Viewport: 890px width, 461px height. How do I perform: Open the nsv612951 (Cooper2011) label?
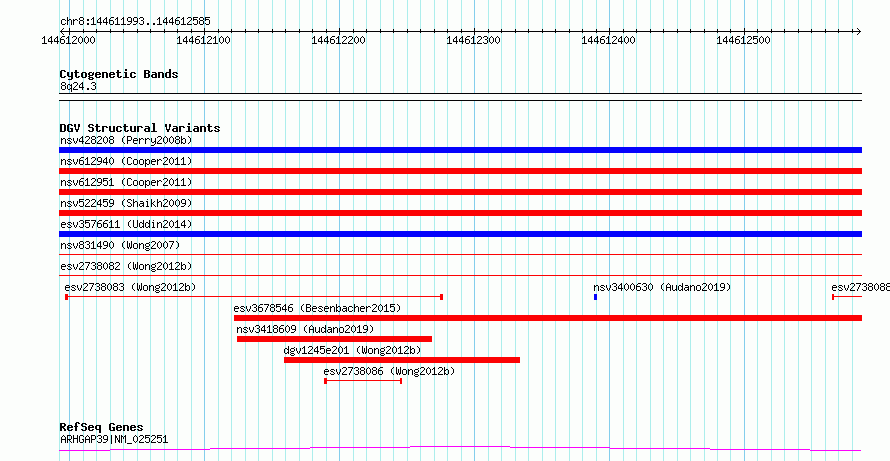[x=126, y=182]
